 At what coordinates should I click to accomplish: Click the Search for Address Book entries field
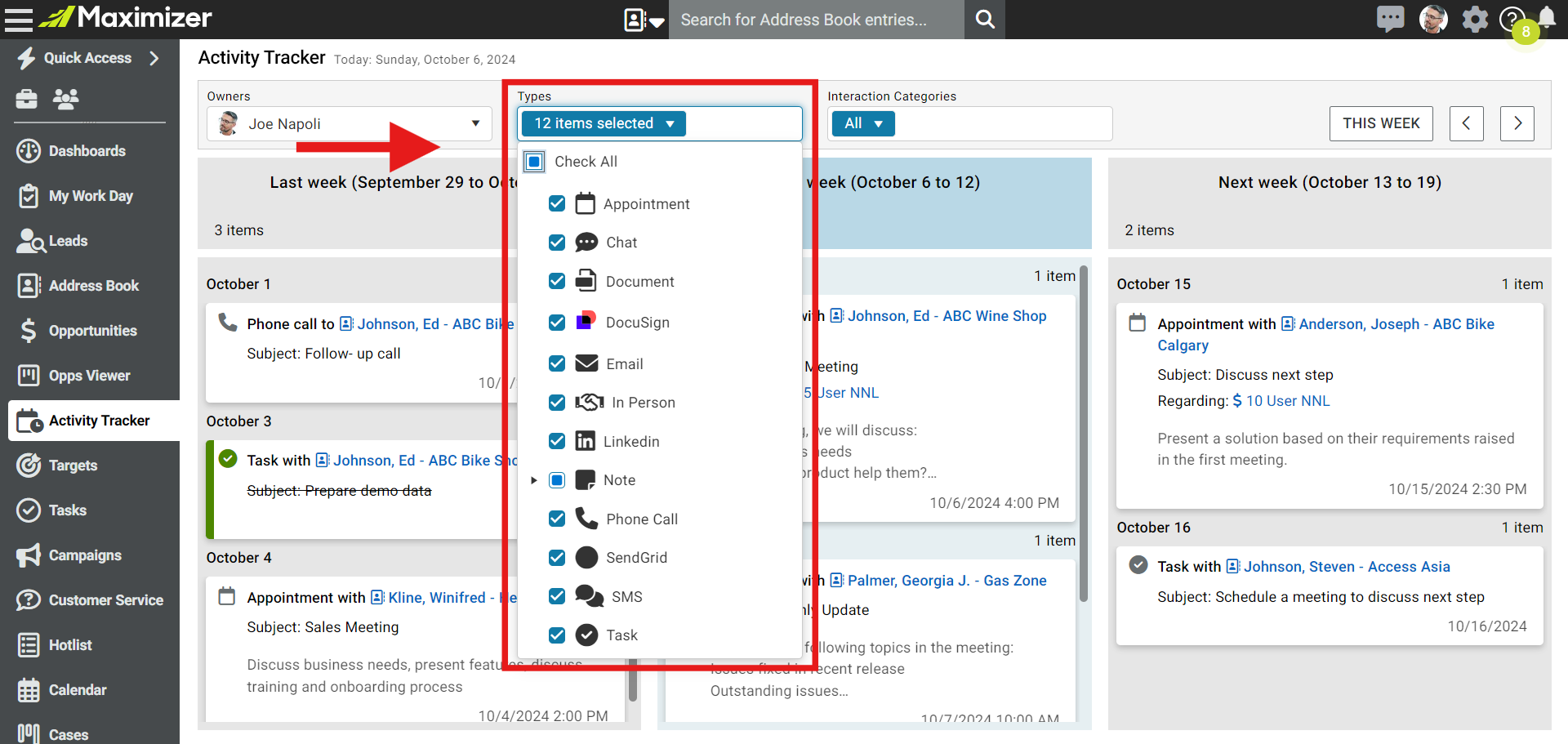(817, 20)
